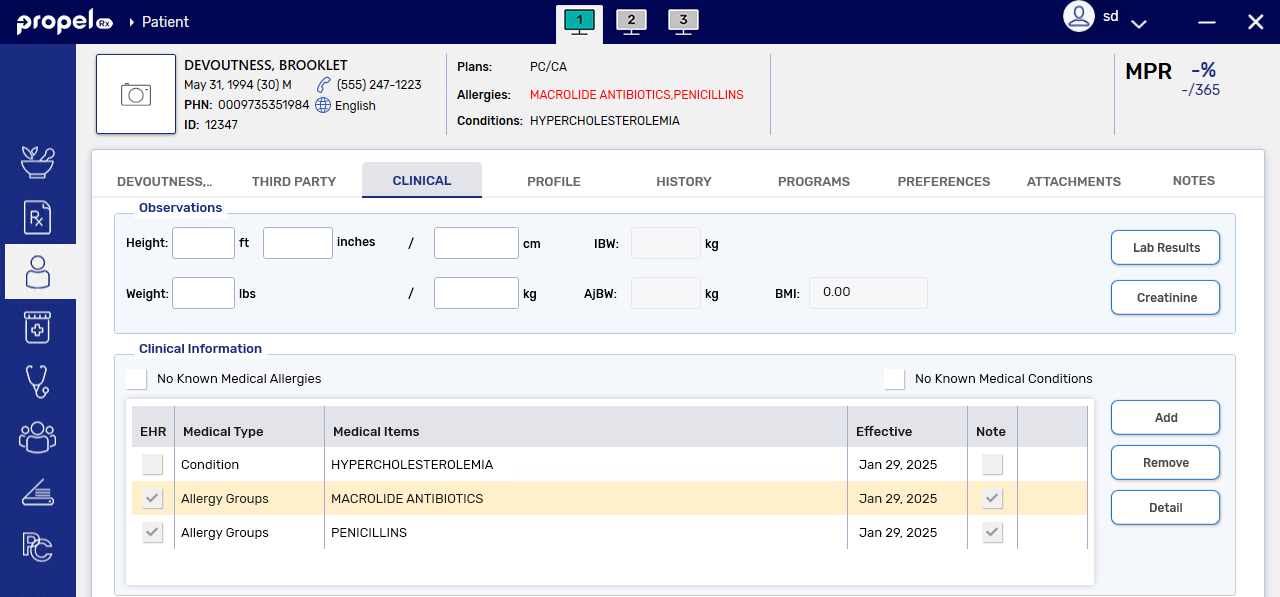Open the mortar and pestle sidebar icon

click(x=38, y=162)
